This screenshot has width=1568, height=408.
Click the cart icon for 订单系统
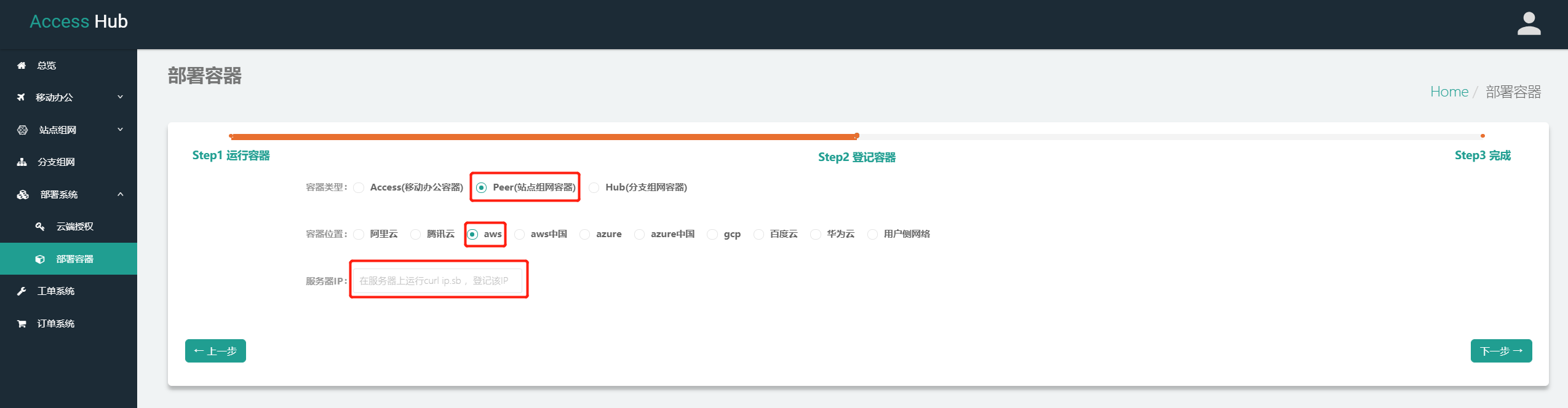(22, 324)
